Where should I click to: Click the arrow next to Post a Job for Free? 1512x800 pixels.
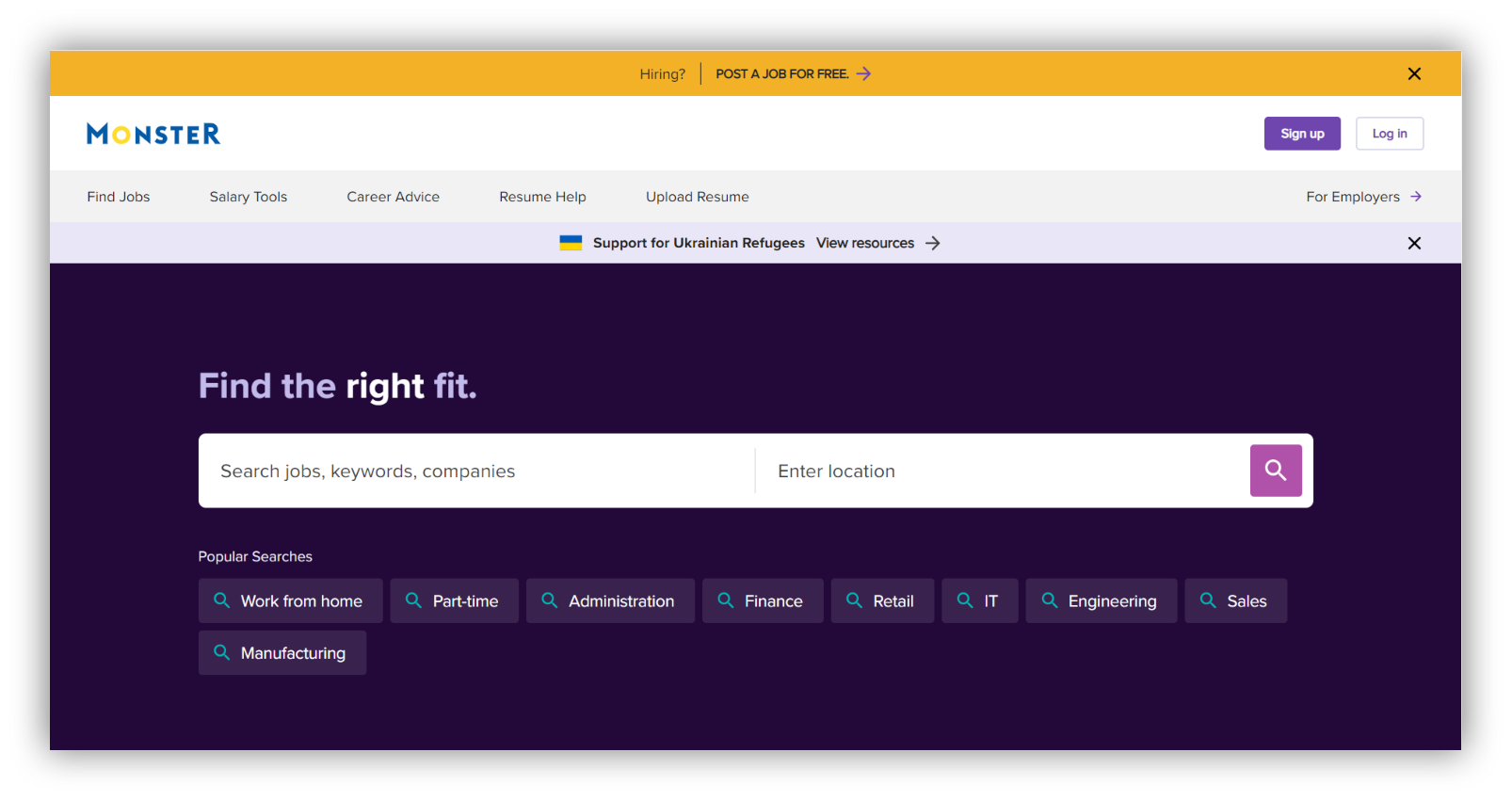coord(863,73)
